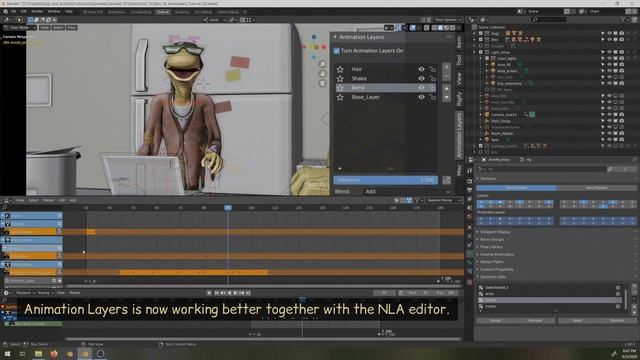Open the Bone Constraints properties tab icon

pyautogui.click(x=470, y=271)
